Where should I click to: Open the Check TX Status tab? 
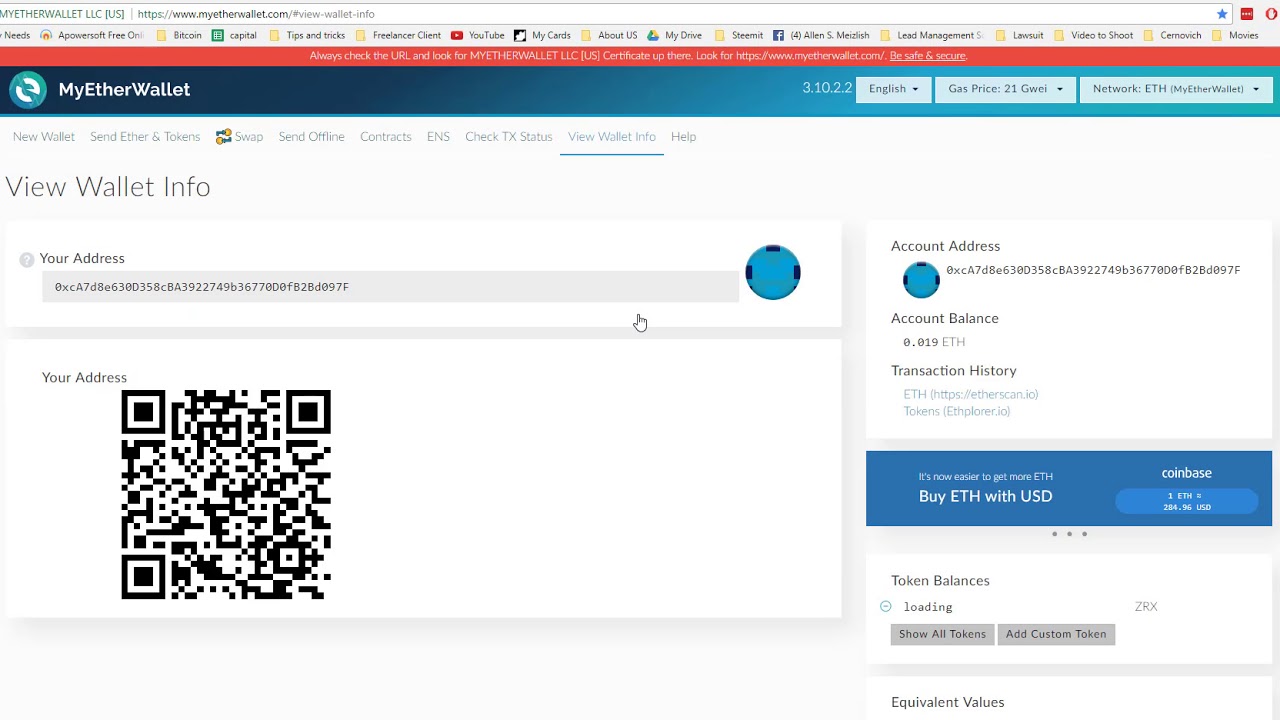(x=509, y=137)
